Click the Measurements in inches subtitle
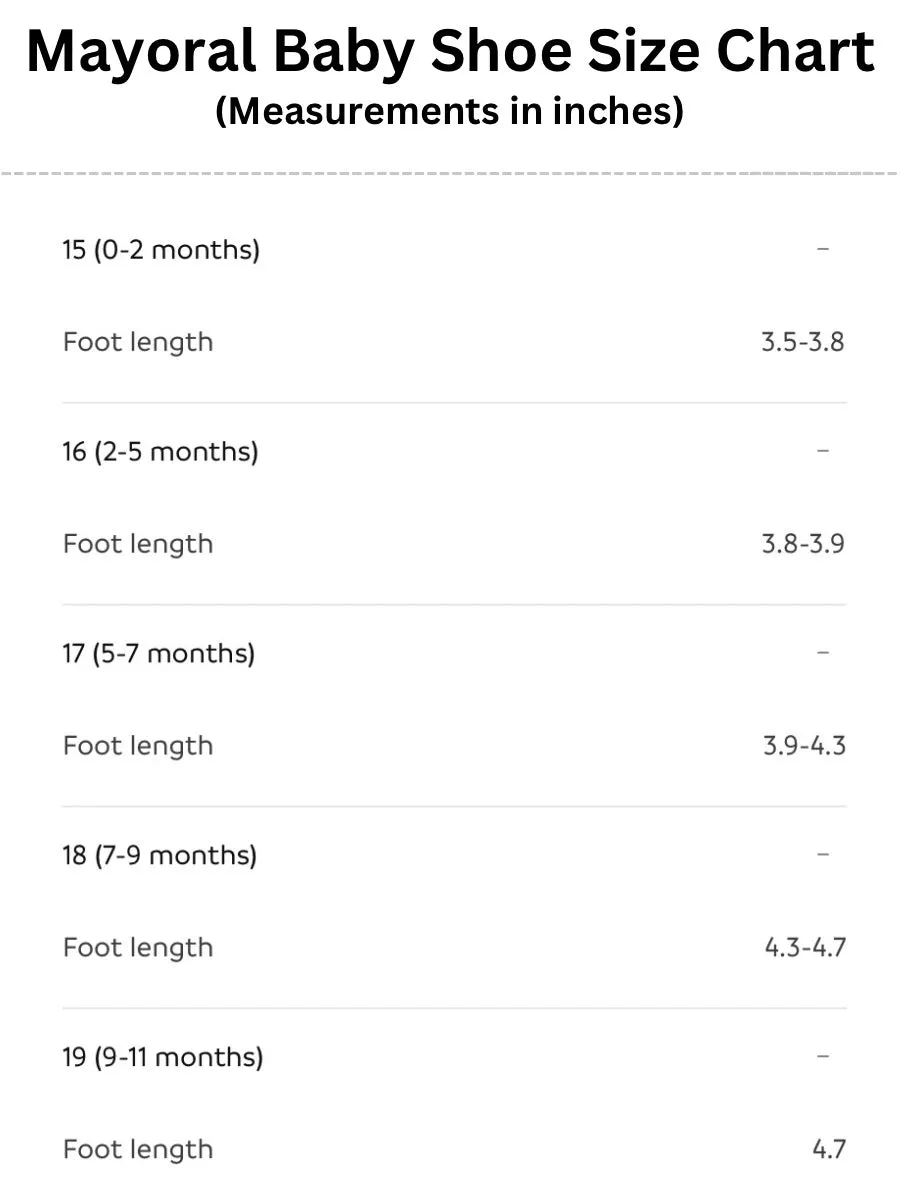Screen dimensions: 900x1200 pyautogui.click(x=450, y=111)
